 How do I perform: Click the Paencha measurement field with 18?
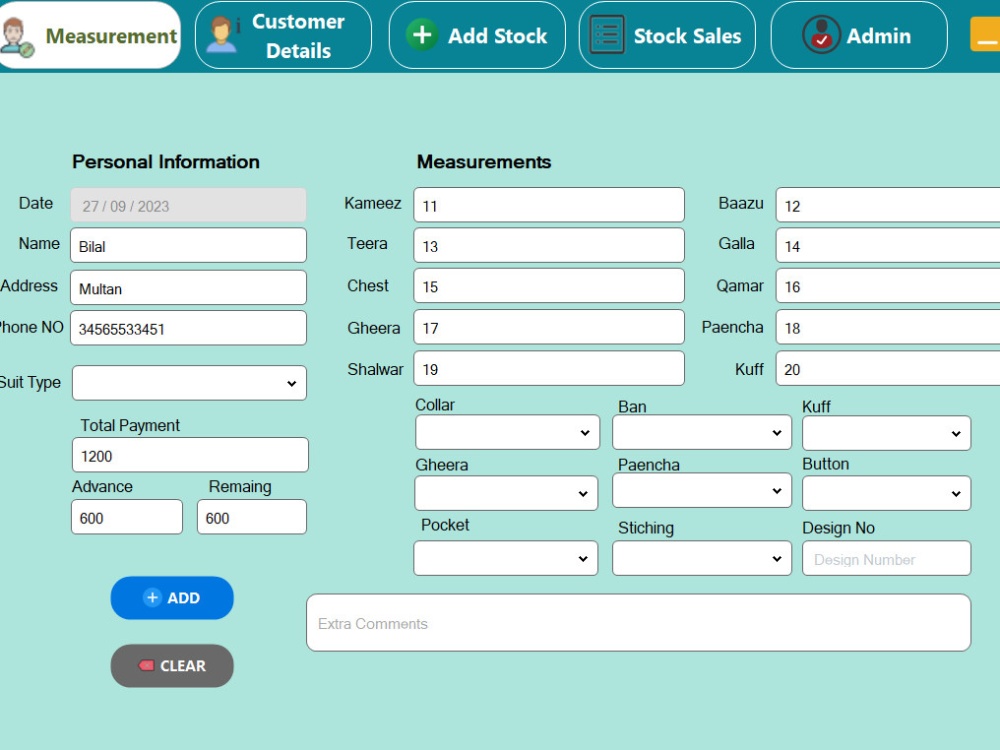[x=888, y=327]
